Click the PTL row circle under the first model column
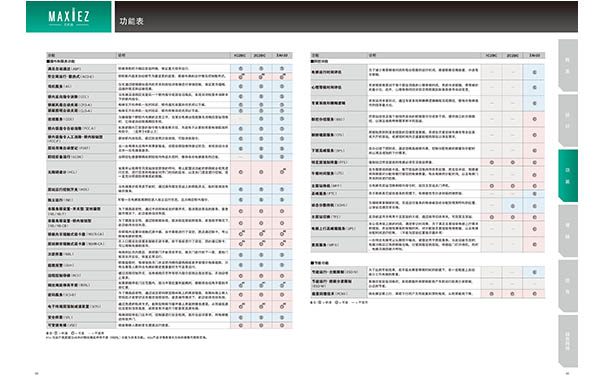Viewport: 605px width, 375px height. pyautogui.click(x=492, y=162)
